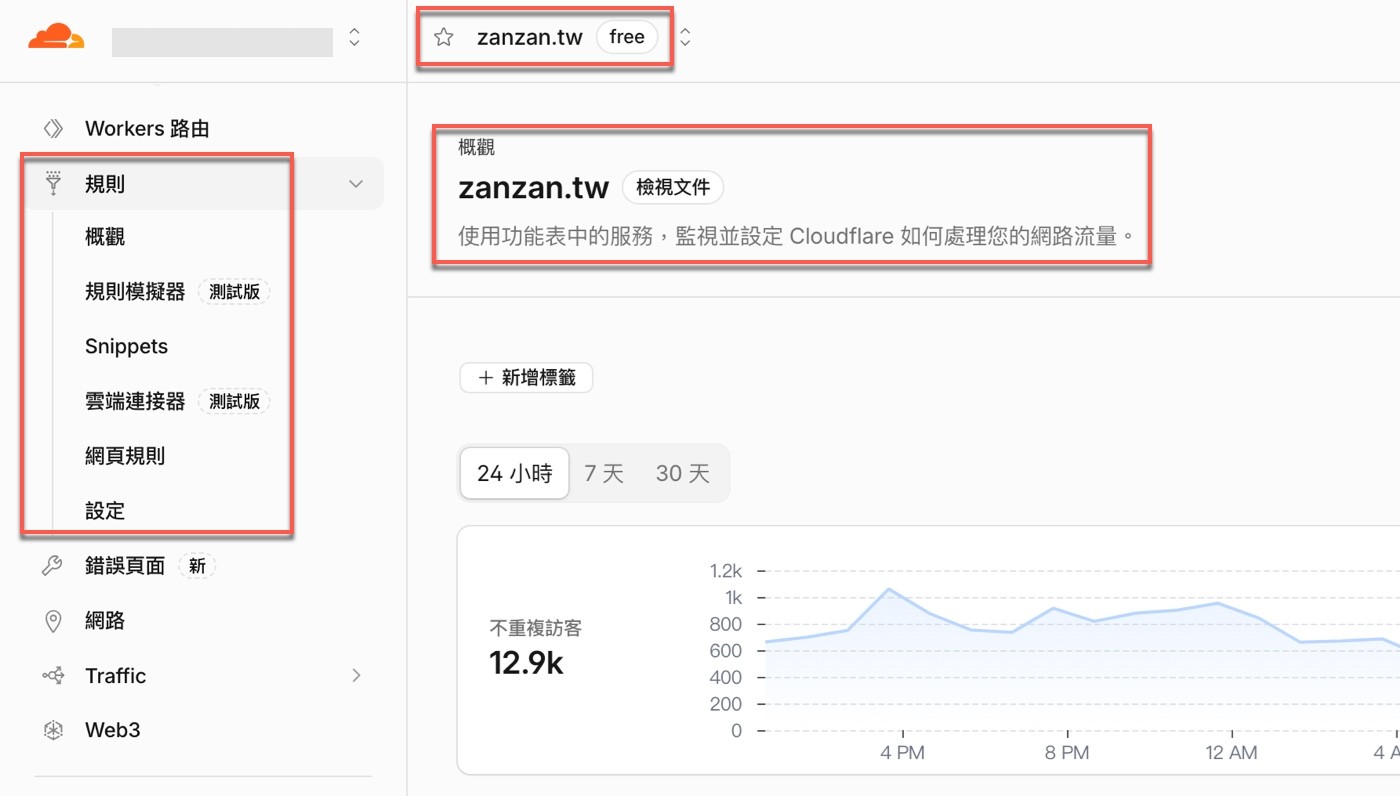The image size is (1400, 796).
Task: Select the 30 天 time range tab
Action: pyautogui.click(x=683, y=473)
